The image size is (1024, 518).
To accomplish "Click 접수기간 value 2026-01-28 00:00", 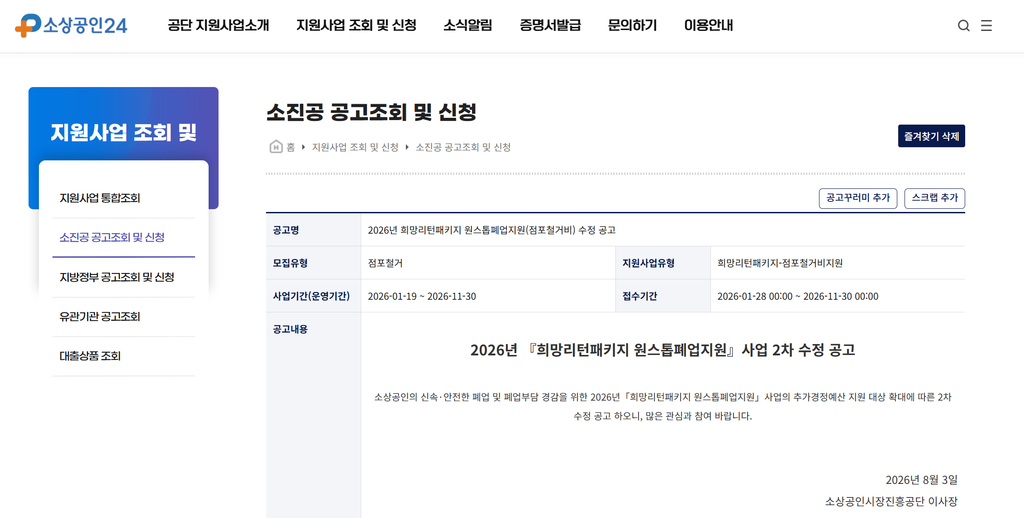I will pos(797,297).
